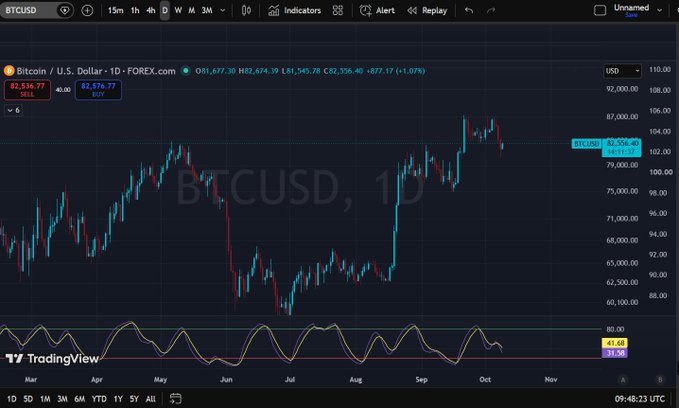Image resolution: width=679 pixels, height=408 pixels.
Task: Click the 82,536.77 SELL button
Action: tap(27, 90)
